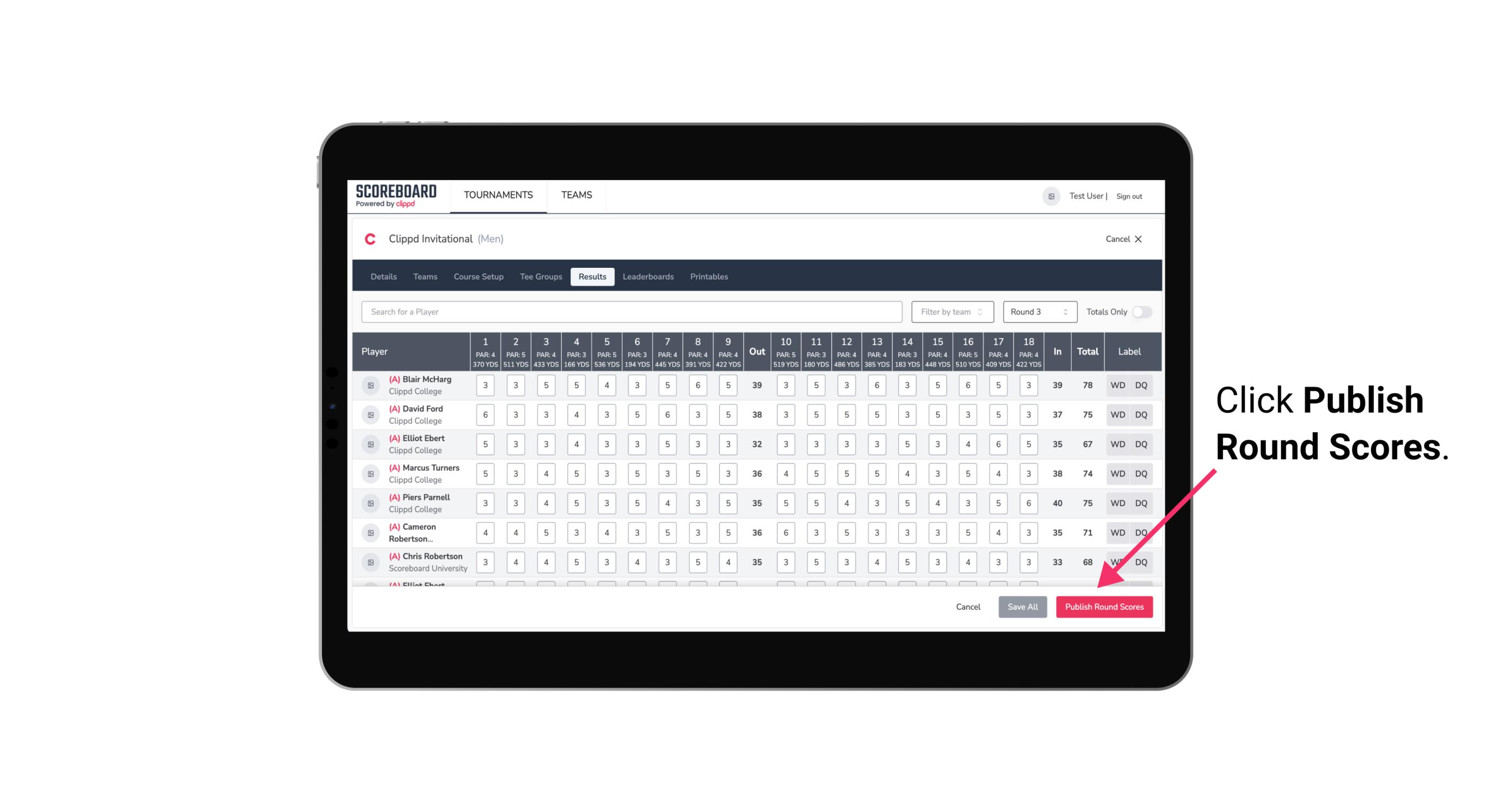Click the WD icon for Cameron Robertson
This screenshot has width=1510, height=812.
[1117, 532]
